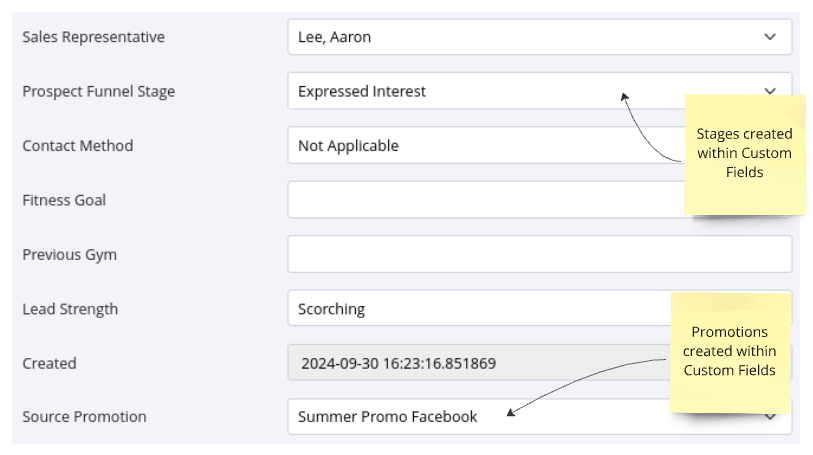
Task: Click the 'Contact Method' field label
Action: pos(77,146)
